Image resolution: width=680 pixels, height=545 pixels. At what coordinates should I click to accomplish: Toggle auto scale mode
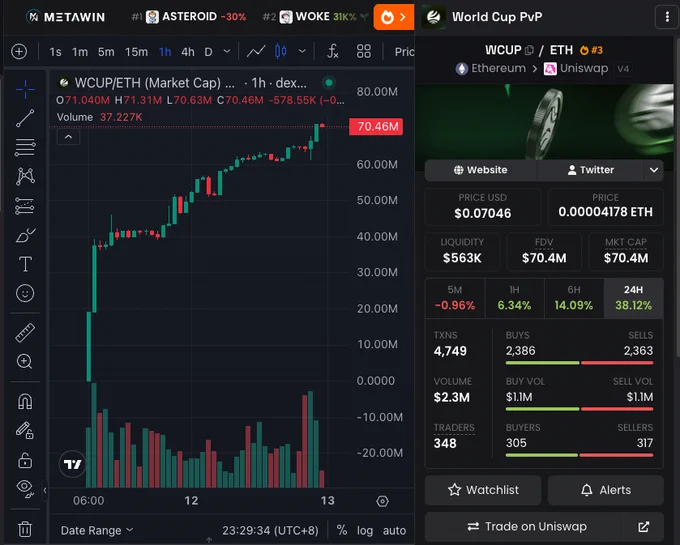[394, 530]
